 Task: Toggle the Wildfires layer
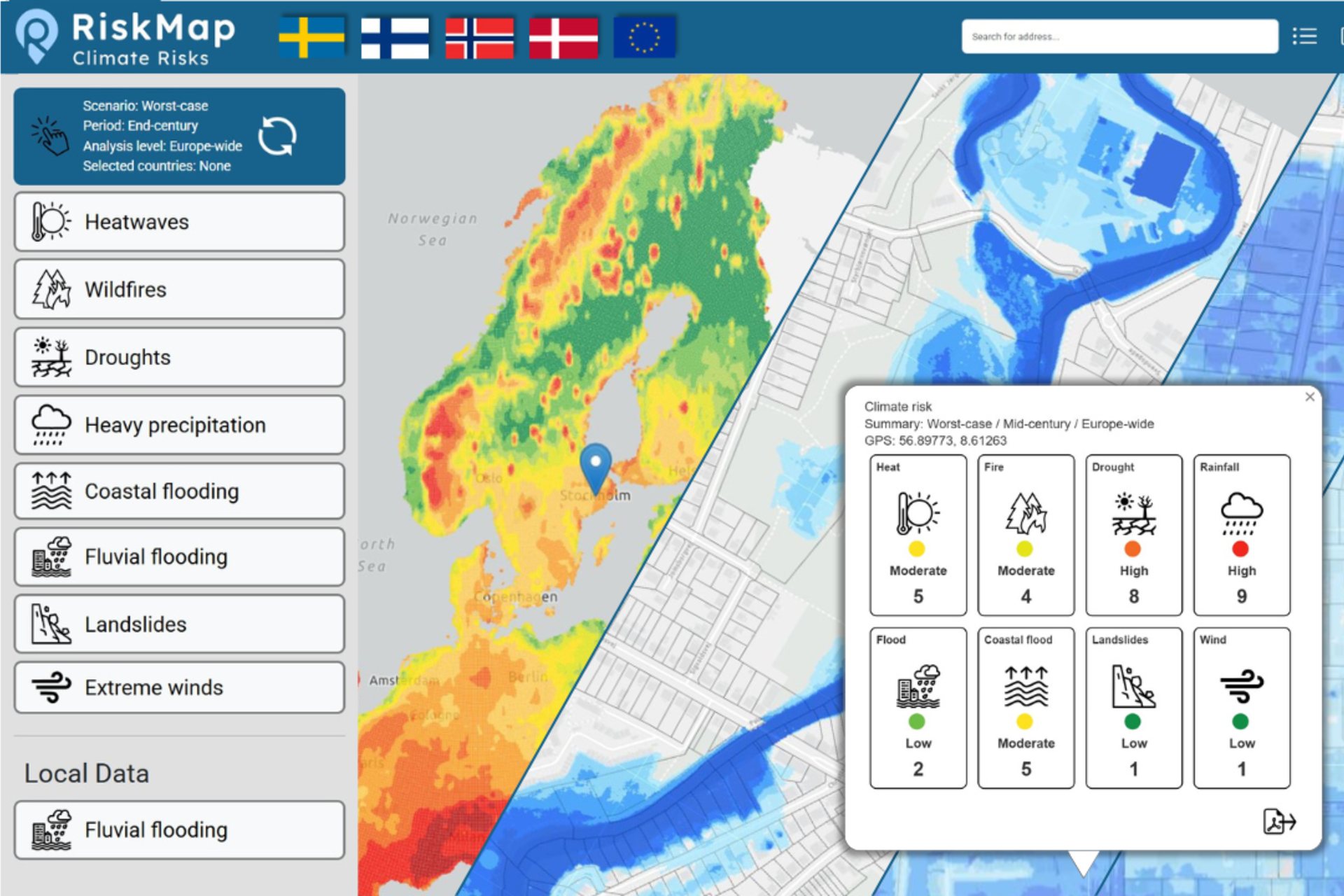(179, 289)
